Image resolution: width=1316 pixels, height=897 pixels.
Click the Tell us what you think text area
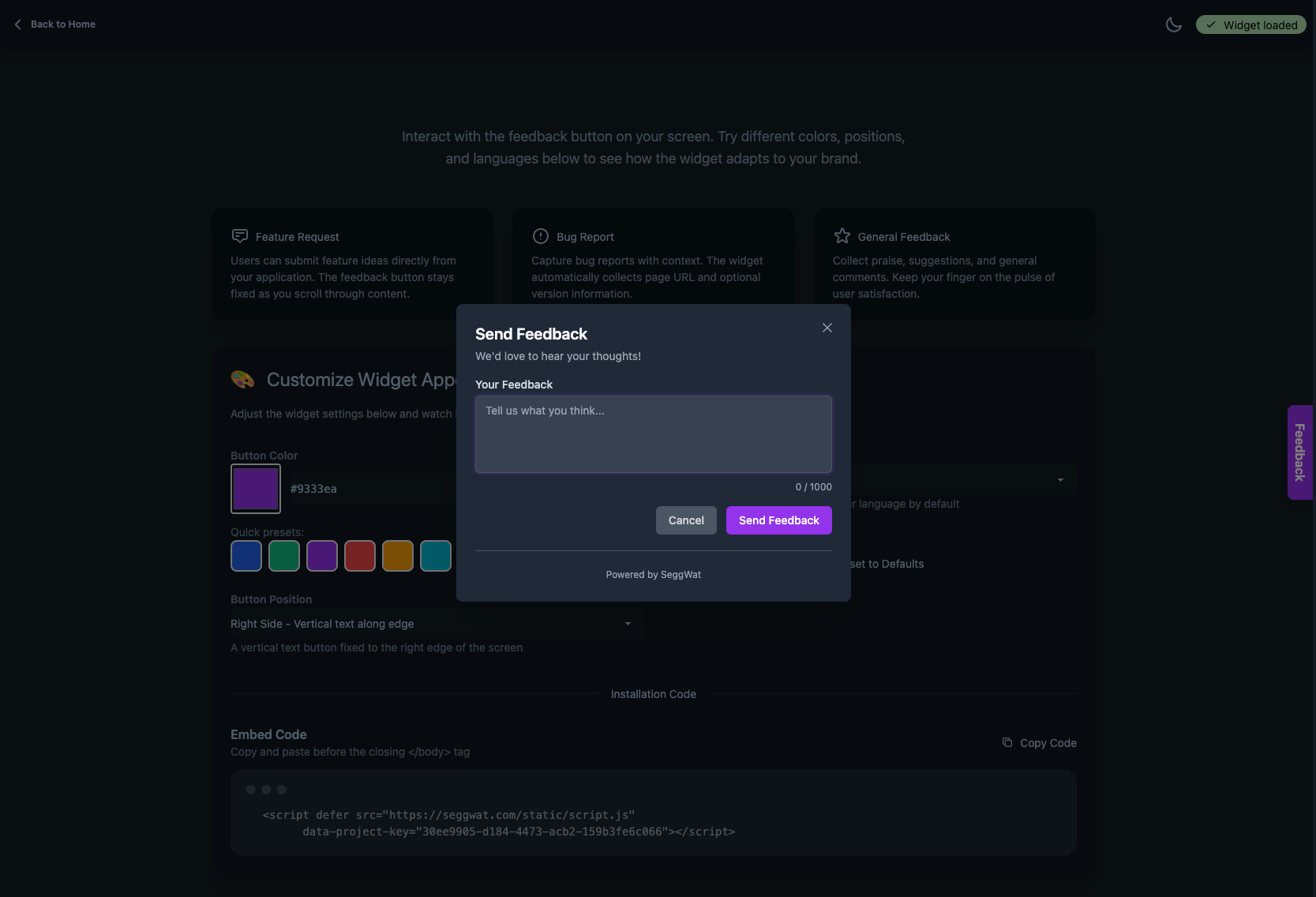[x=653, y=434]
